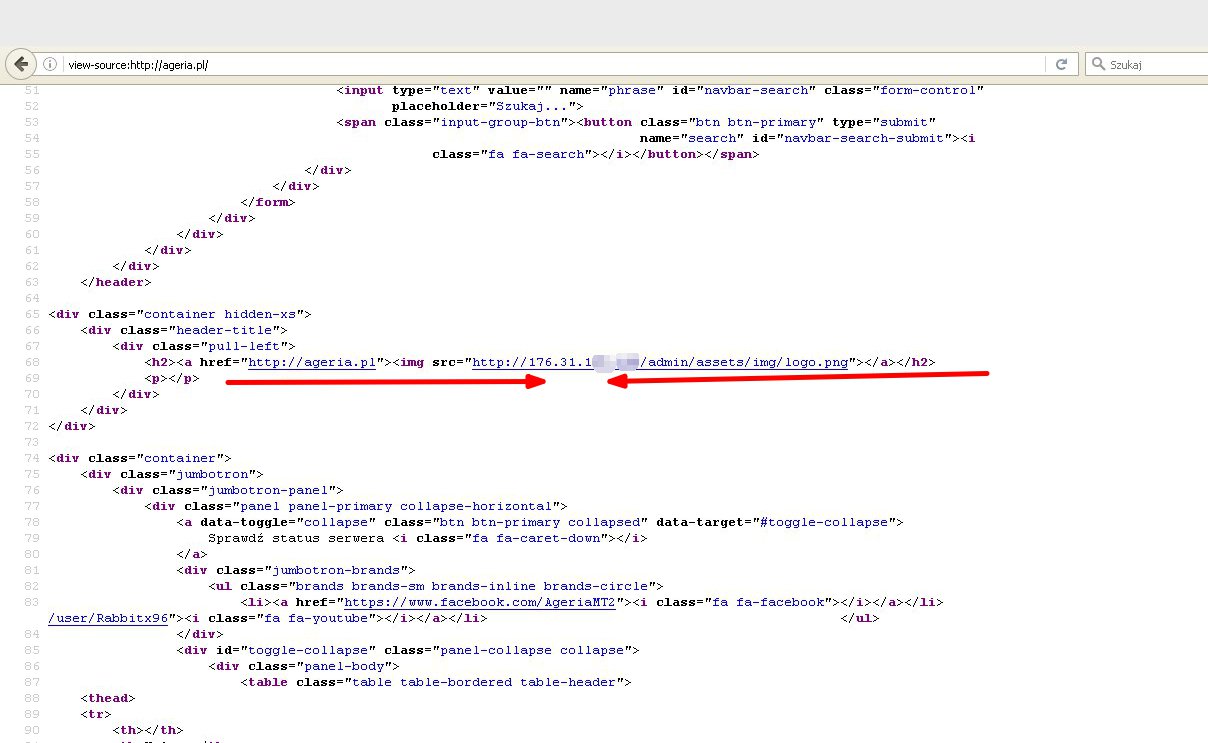
Task: Click the <tr> tag on line 89
Action: pos(96,714)
